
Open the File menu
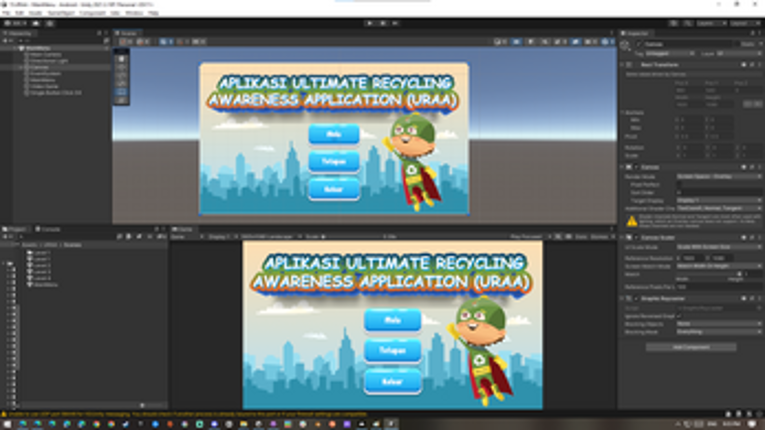tap(6, 13)
